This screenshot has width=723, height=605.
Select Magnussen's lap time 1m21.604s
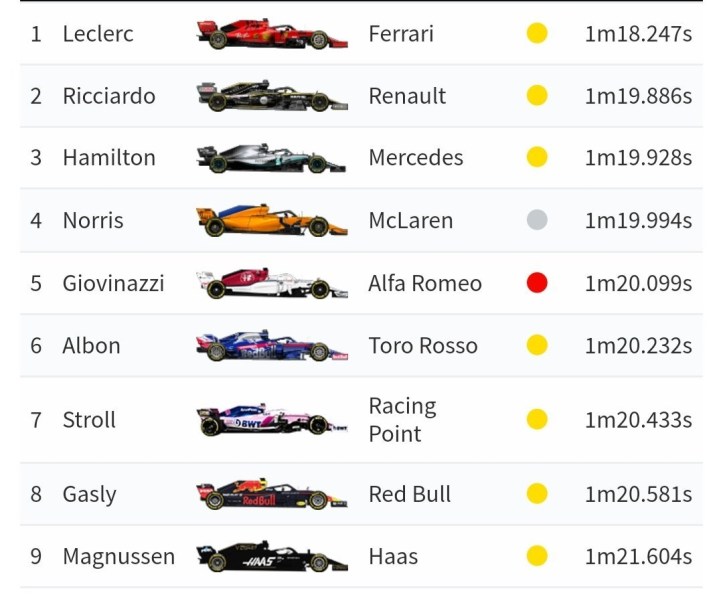point(638,556)
